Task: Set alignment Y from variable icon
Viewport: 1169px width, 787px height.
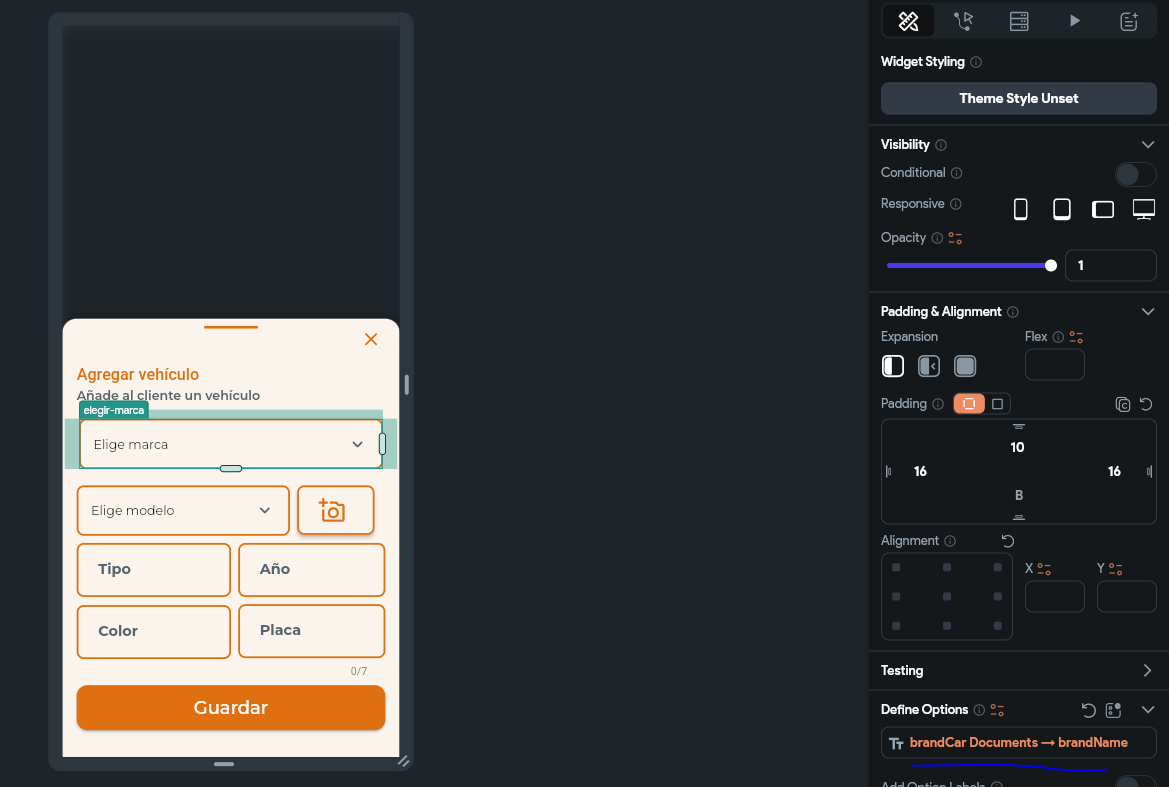Action: (1115, 569)
